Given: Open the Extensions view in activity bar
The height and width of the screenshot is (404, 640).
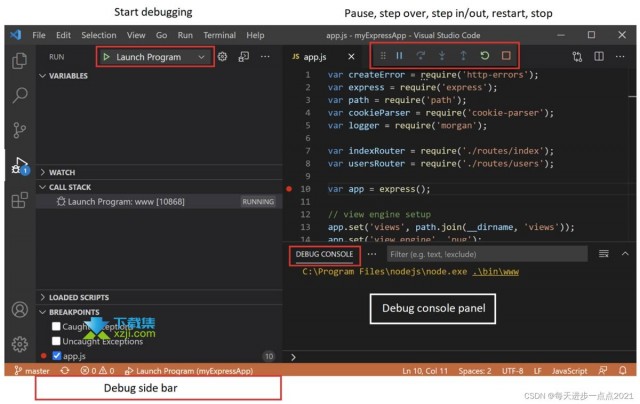Looking at the screenshot, I should [x=20, y=200].
